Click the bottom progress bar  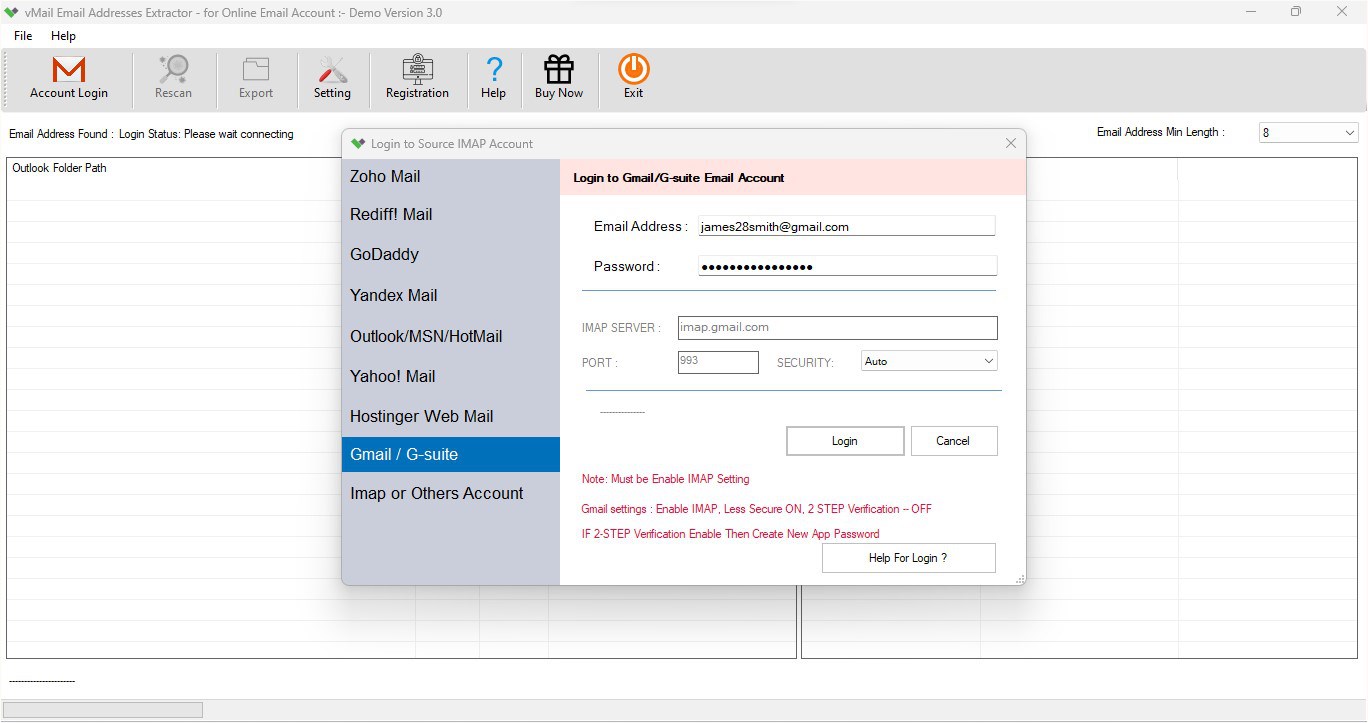coord(103,710)
